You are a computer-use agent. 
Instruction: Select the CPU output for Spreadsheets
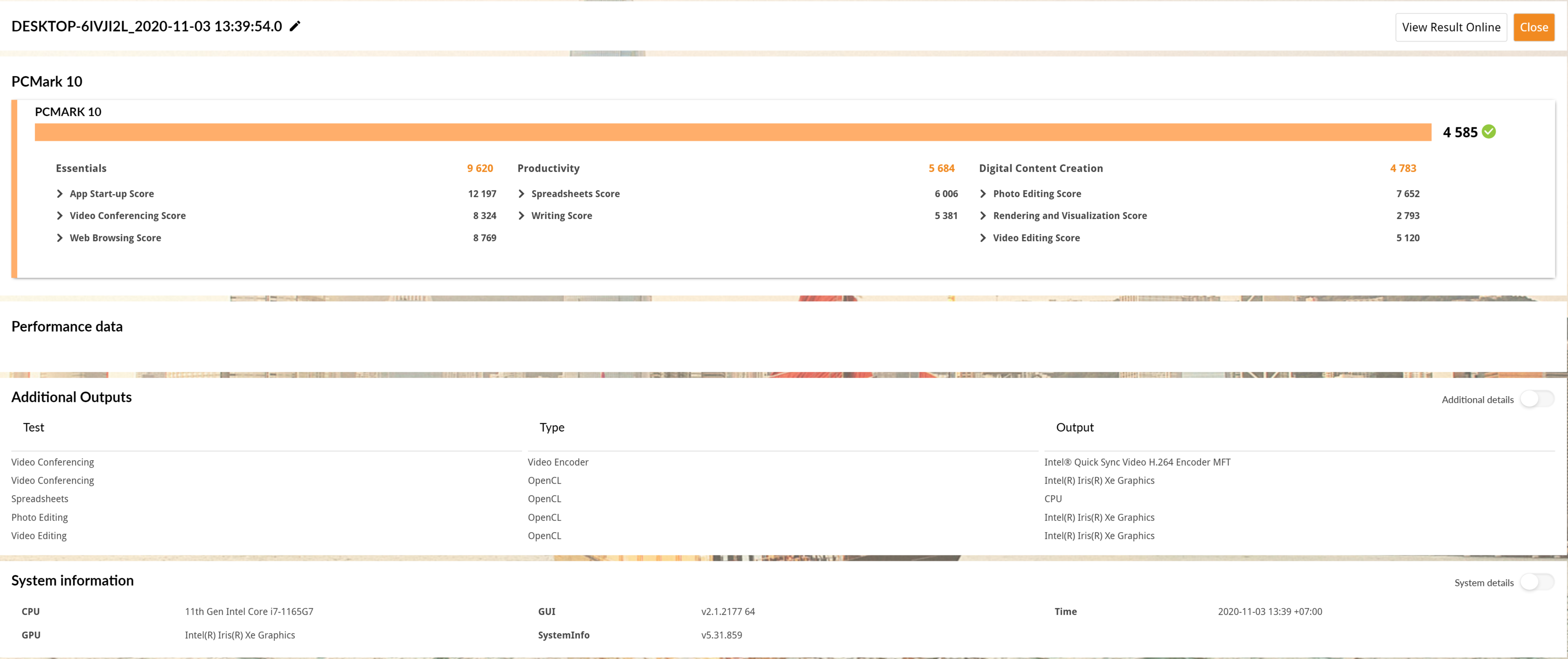click(x=1053, y=498)
